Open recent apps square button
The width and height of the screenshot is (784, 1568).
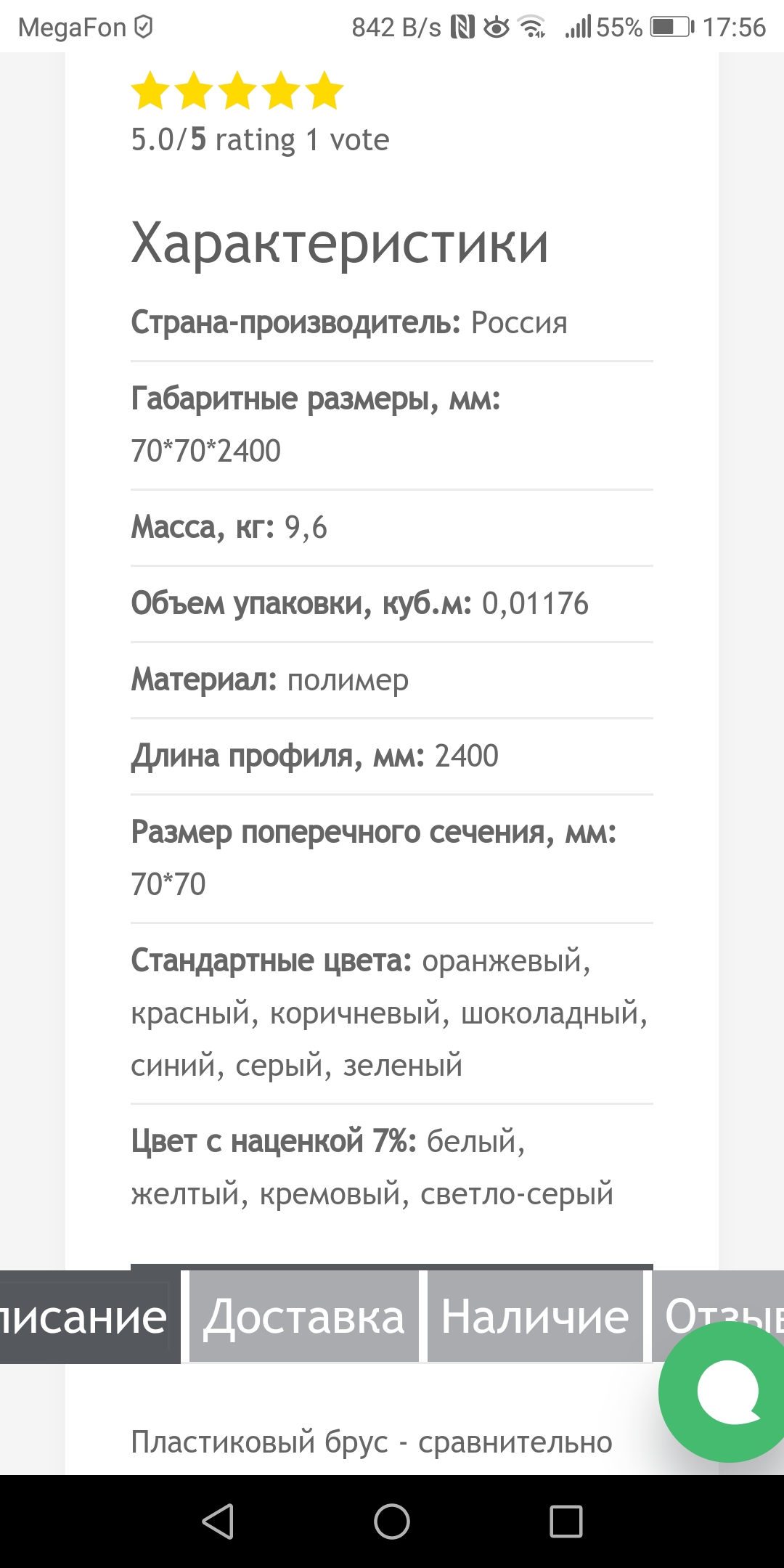click(x=566, y=1522)
